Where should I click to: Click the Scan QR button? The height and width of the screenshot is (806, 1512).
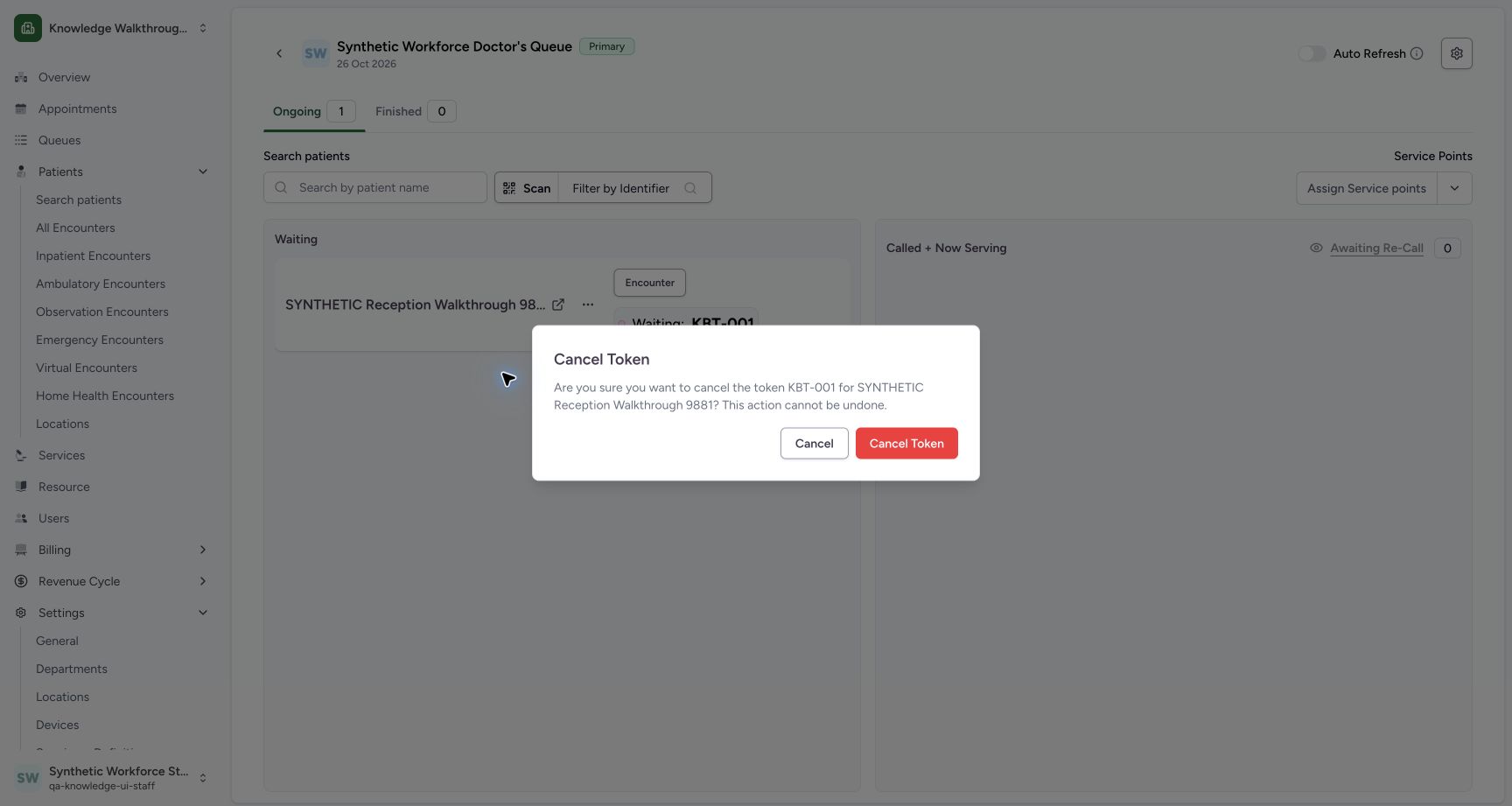click(x=527, y=188)
